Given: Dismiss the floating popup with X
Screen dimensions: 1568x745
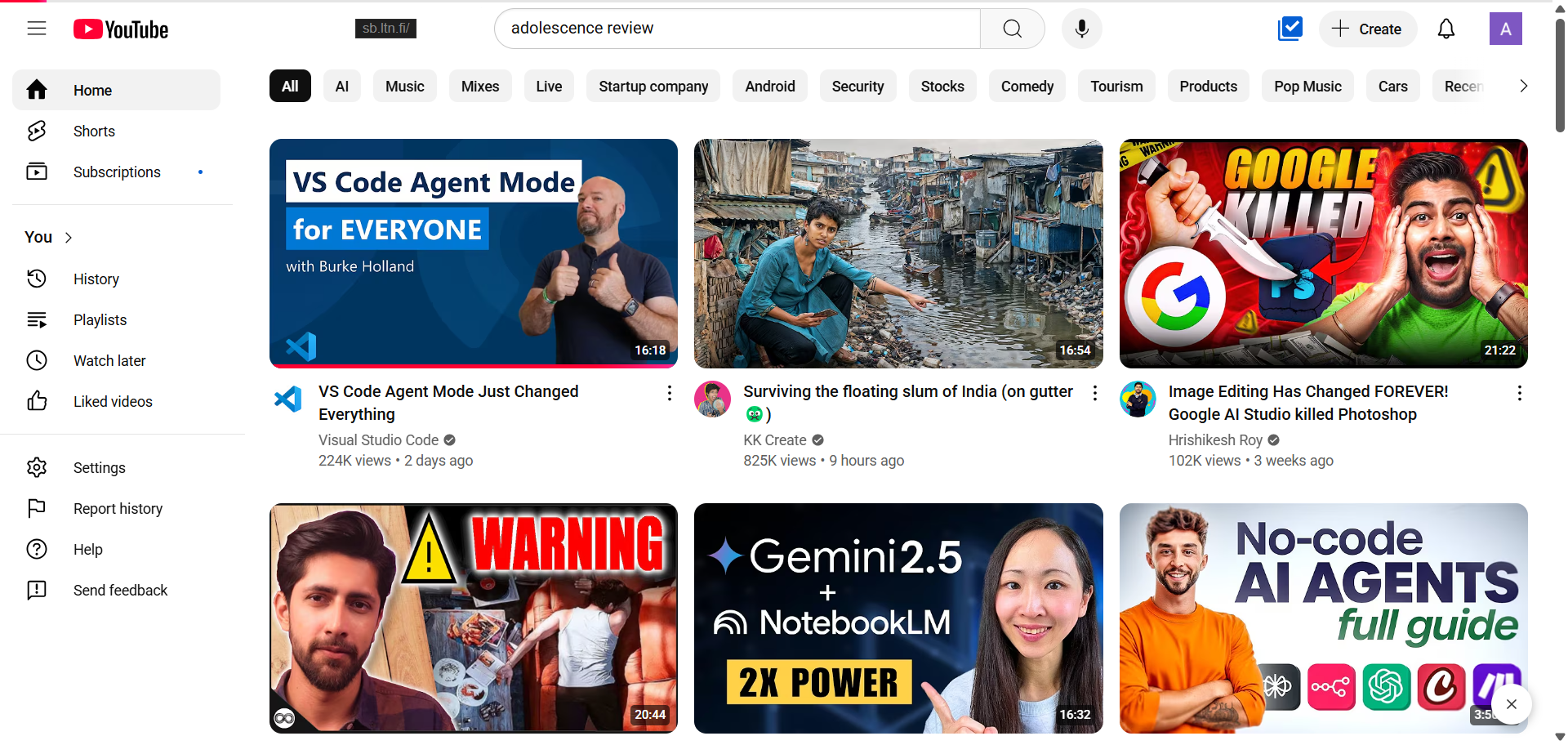Looking at the screenshot, I should 1512,704.
